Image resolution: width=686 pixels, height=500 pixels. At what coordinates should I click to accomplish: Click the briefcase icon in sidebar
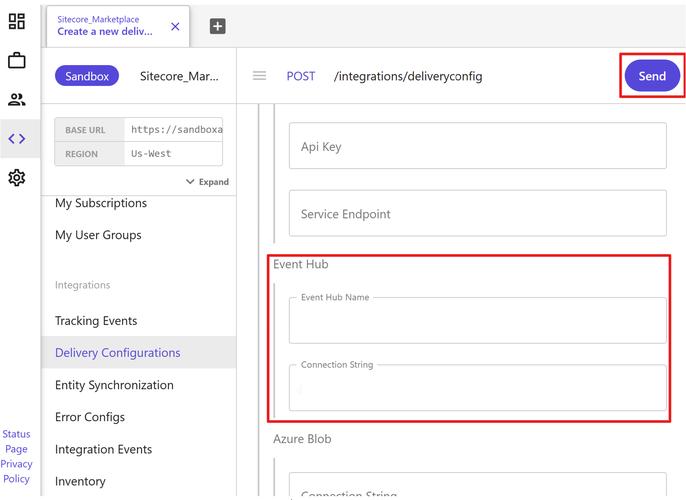click(16, 61)
